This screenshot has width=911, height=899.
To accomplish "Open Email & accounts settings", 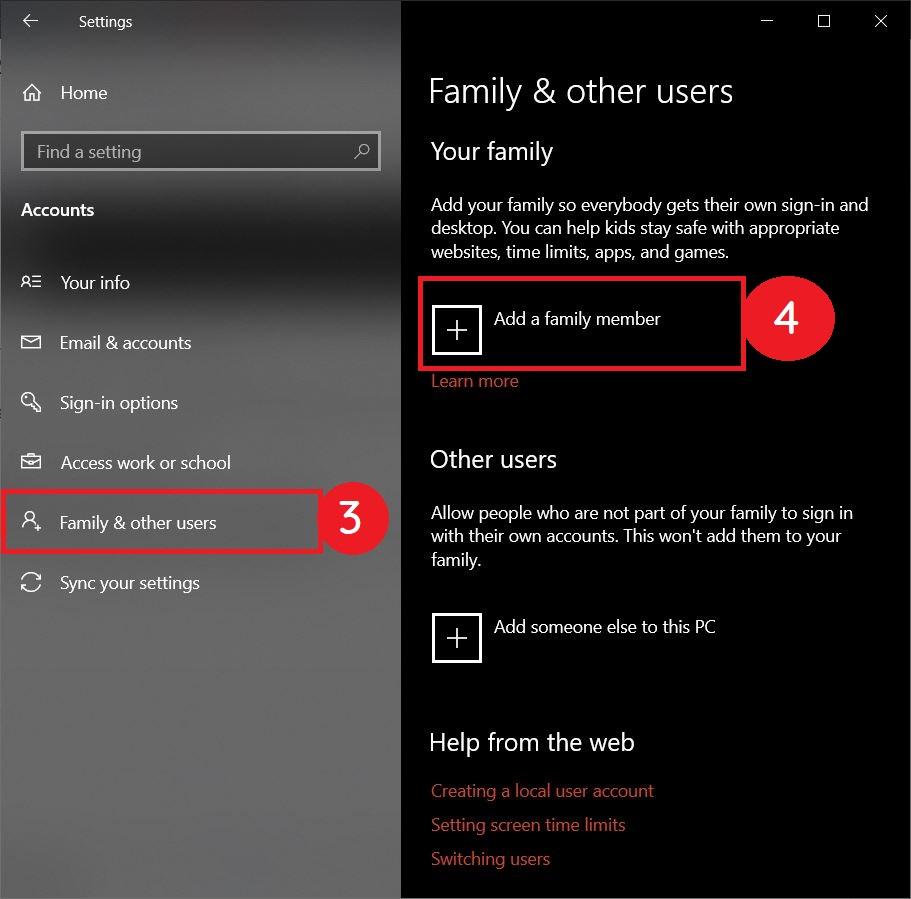I will (x=125, y=343).
